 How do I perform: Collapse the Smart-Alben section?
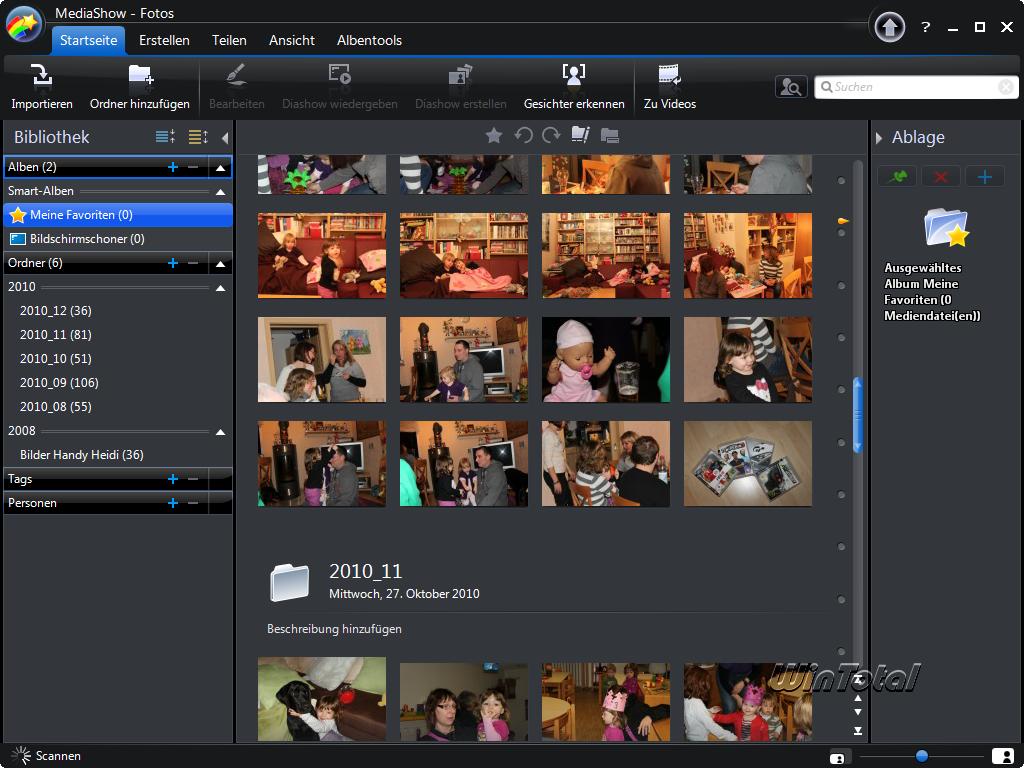220,191
